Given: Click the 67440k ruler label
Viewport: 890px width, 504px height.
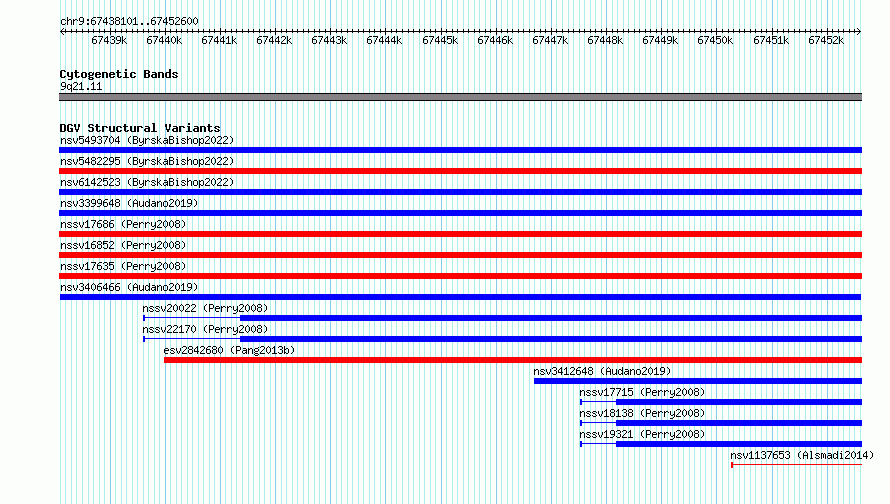Looking at the screenshot, I should click(x=164, y=40).
